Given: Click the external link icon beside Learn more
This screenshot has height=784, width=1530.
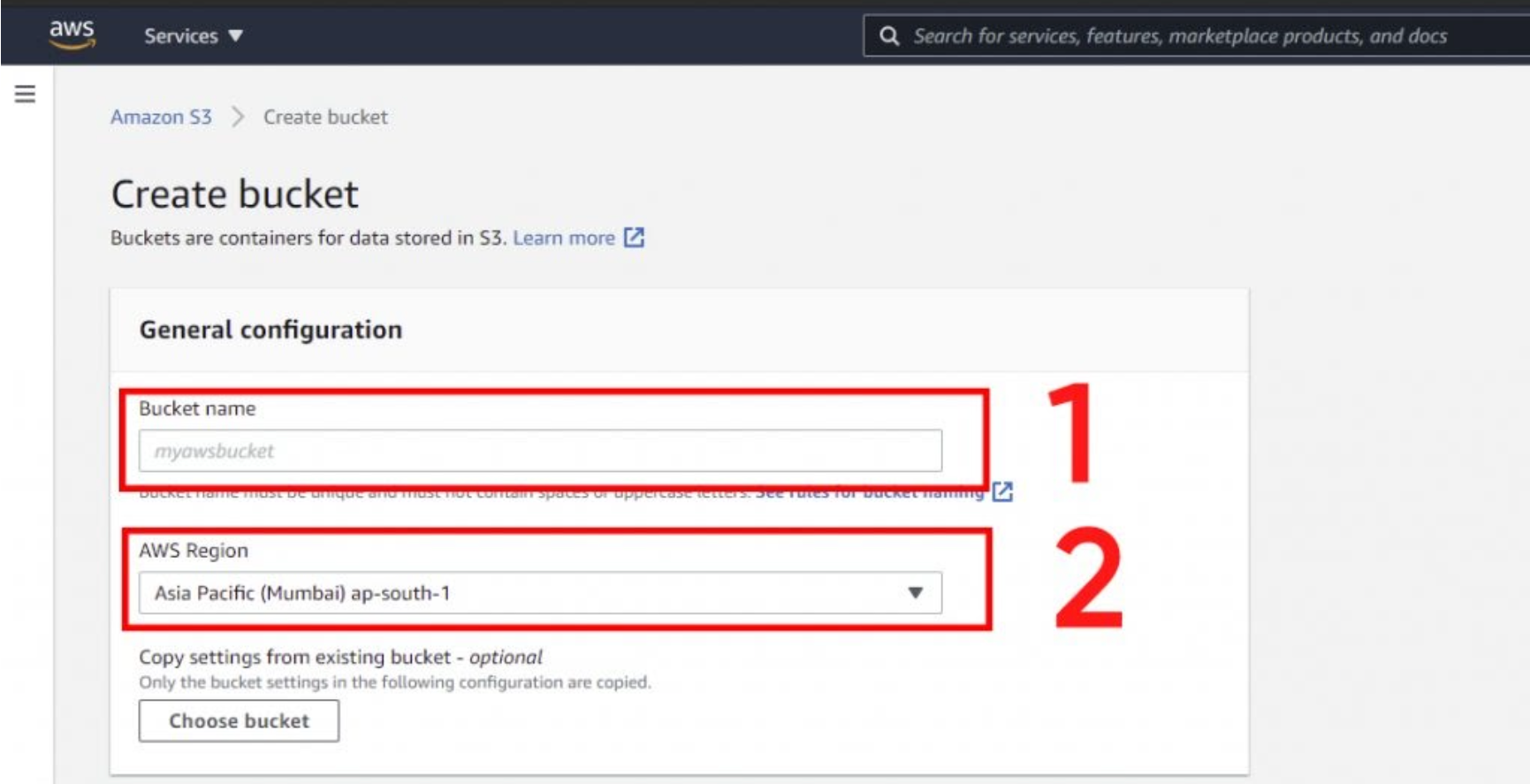Looking at the screenshot, I should point(634,238).
